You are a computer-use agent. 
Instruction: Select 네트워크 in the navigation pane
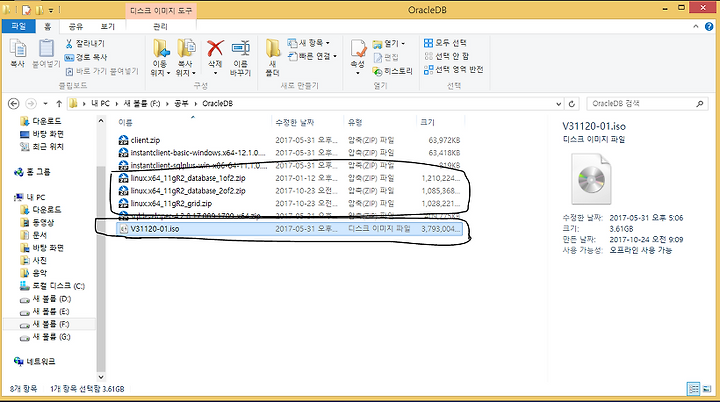coord(35,362)
